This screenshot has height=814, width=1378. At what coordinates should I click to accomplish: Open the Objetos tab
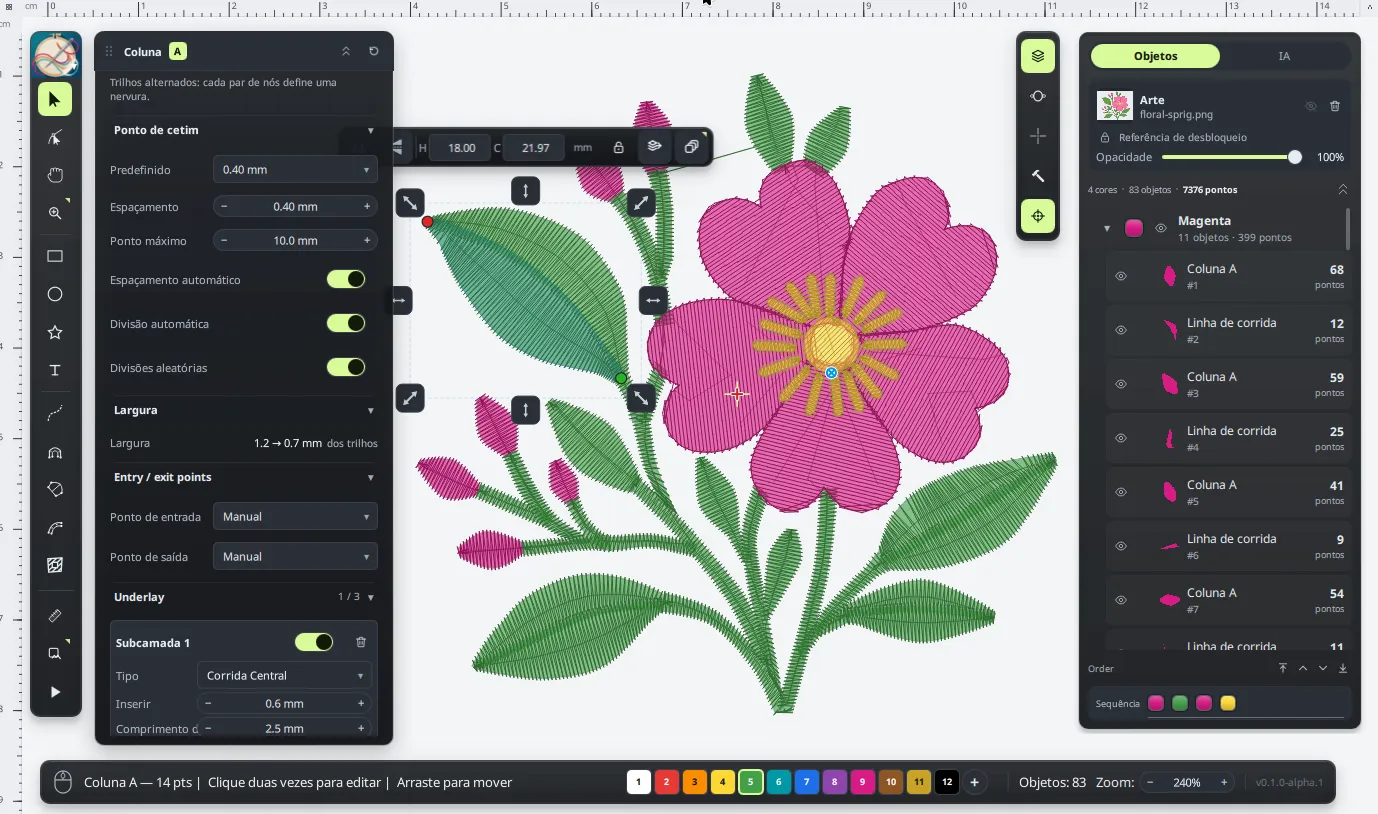pyautogui.click(x=1155, y=56)
